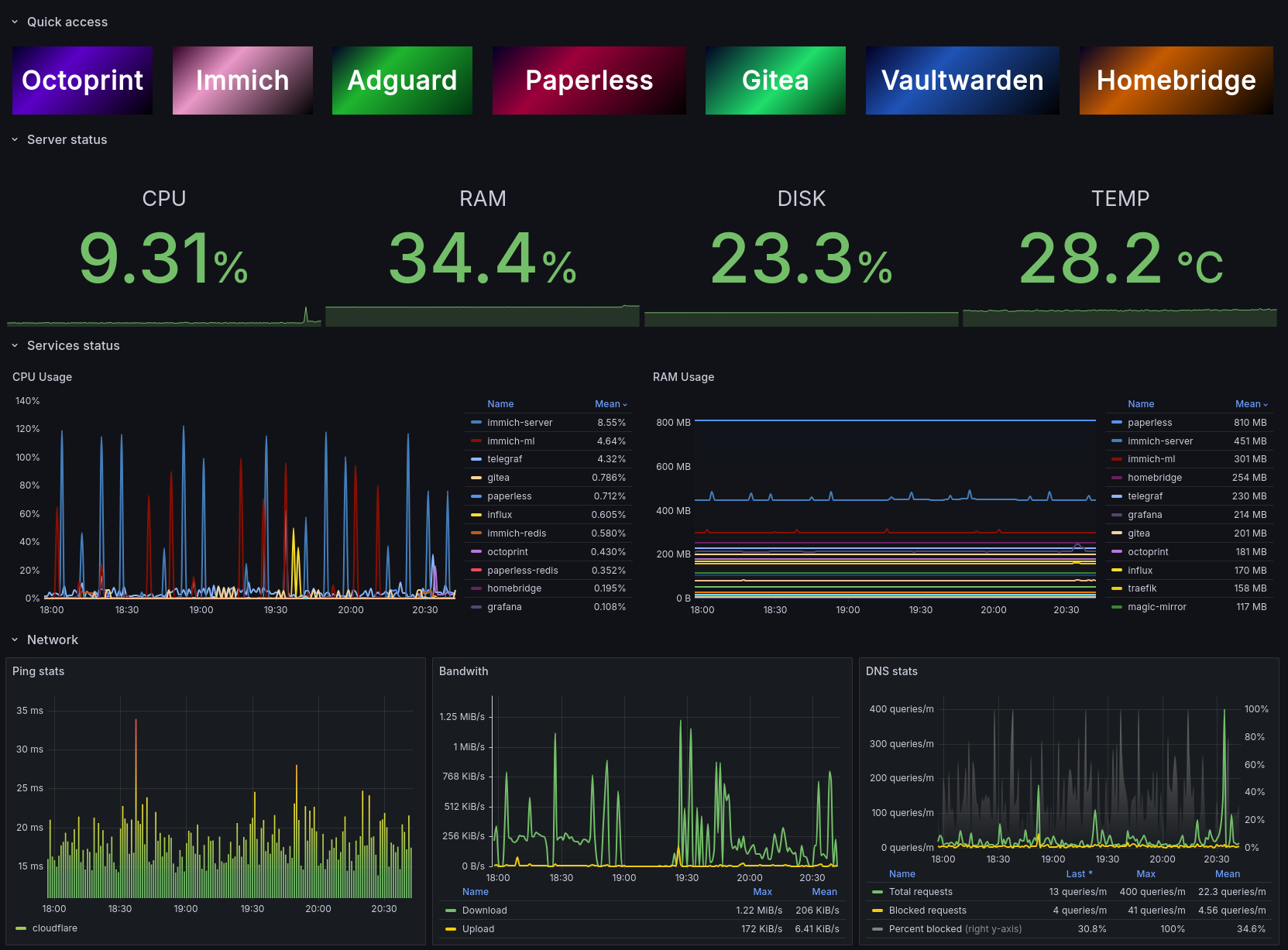Open the CPU Usage panel title menu
1288x950 pixels.
click(x=42, y=377)
